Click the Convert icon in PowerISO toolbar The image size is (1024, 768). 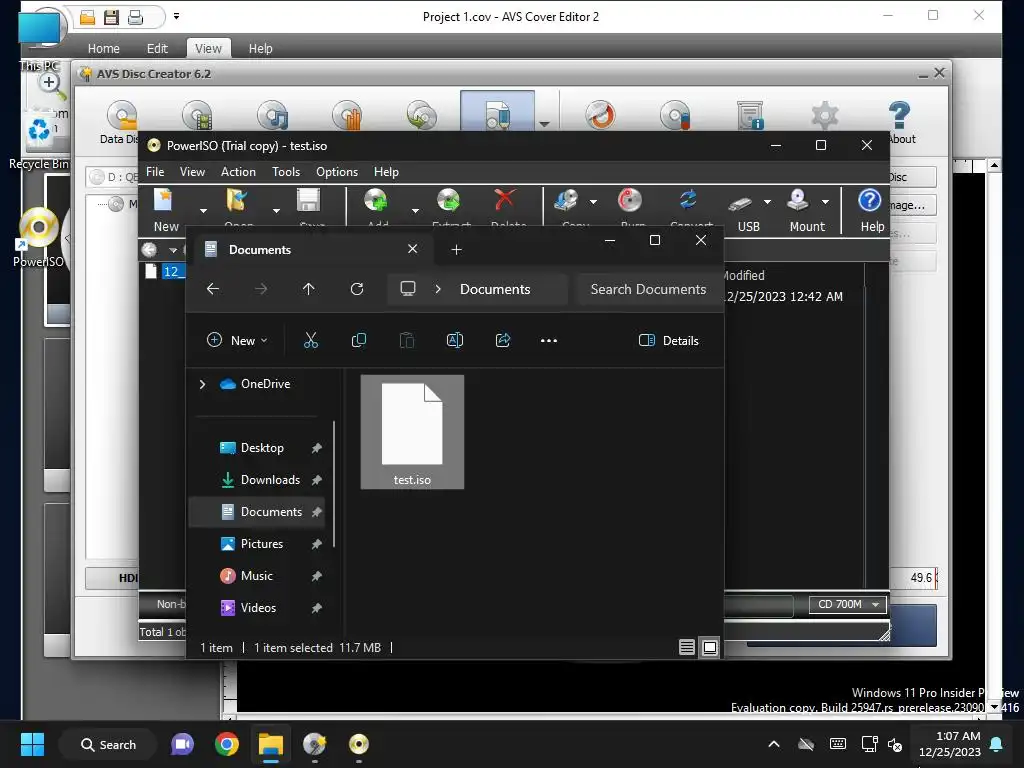click(x=688, y=200)
